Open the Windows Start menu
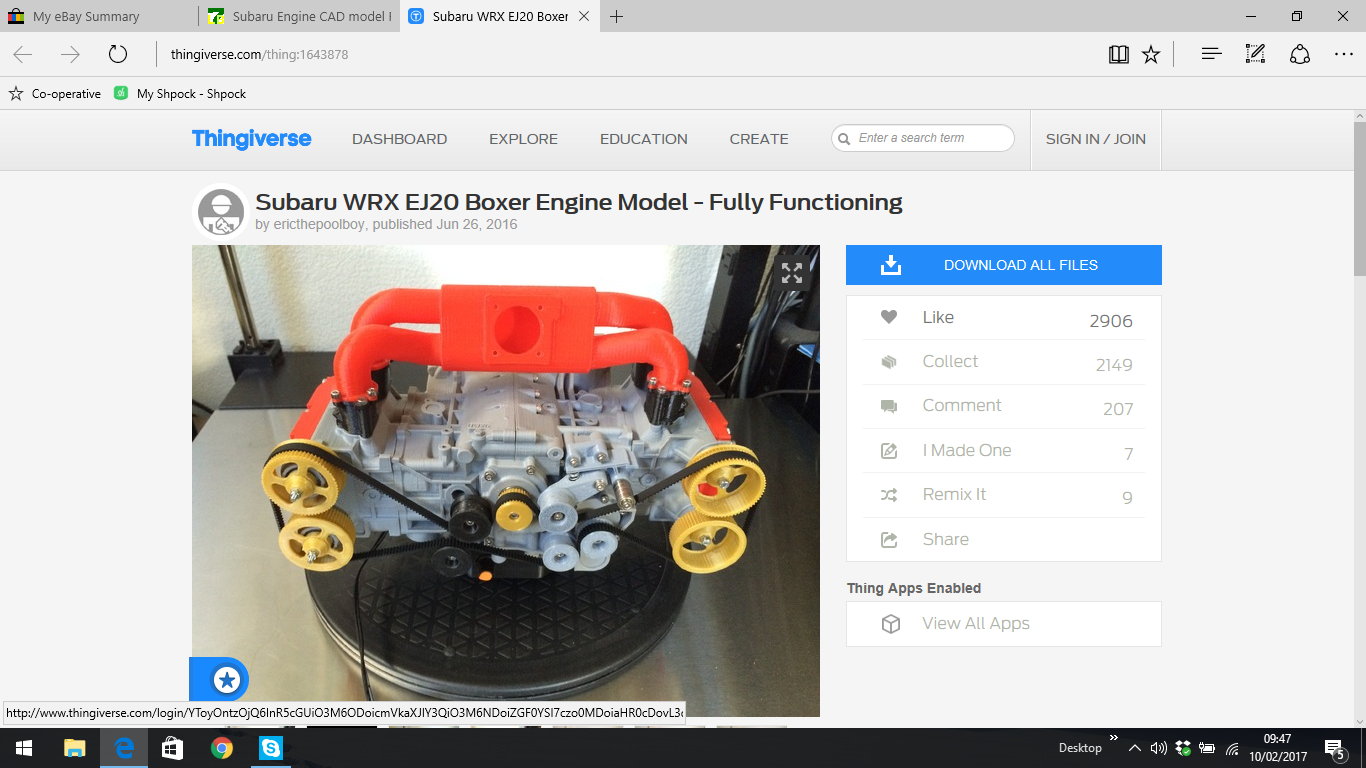Screen dimensions: 1366x768 (x=24, y=748)
